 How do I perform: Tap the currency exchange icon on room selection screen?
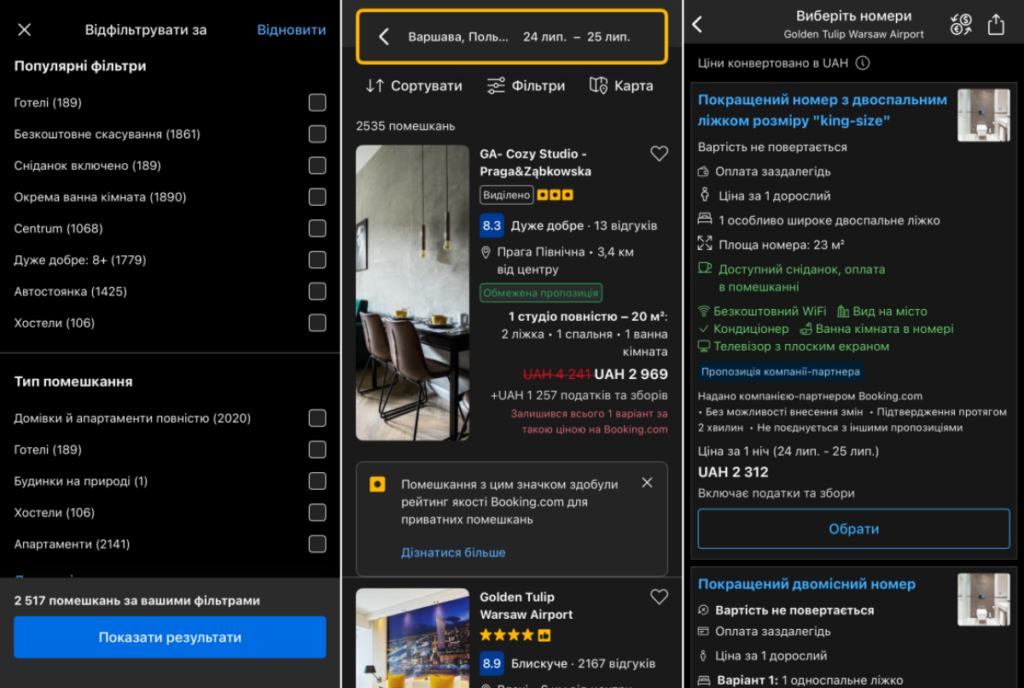pos(960,22)
